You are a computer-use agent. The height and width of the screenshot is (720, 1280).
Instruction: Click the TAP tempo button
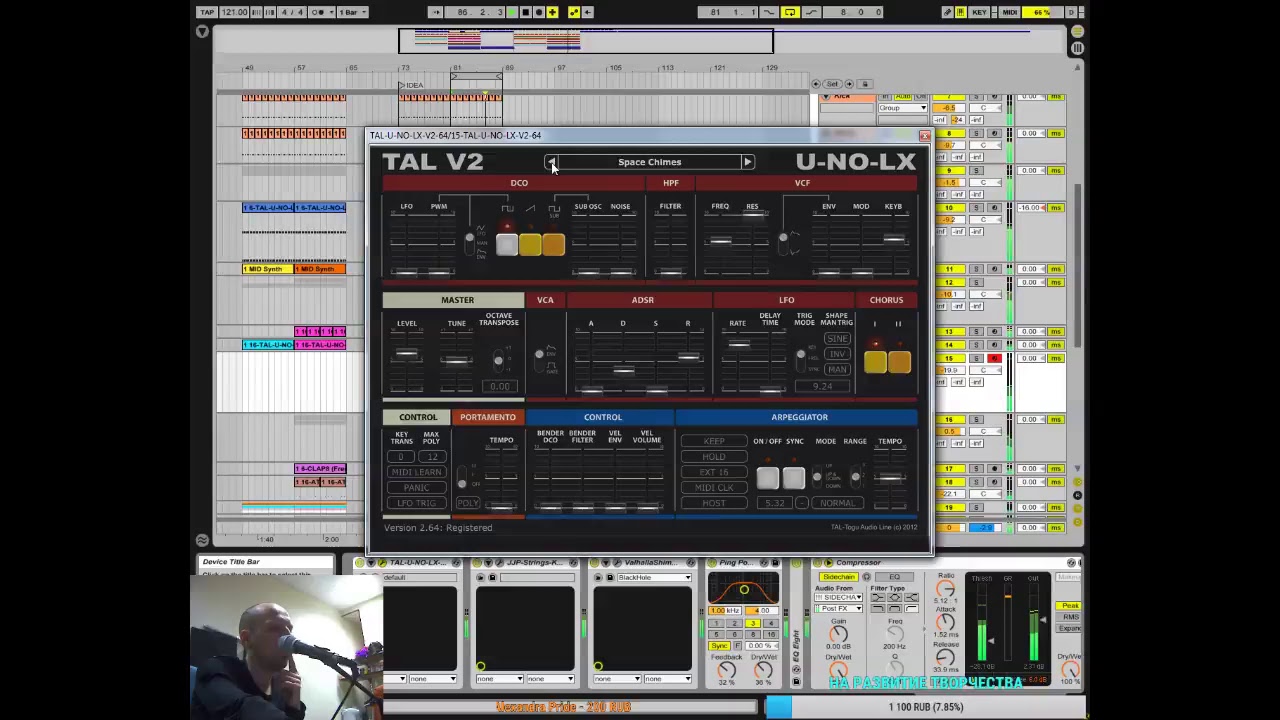[x=207, y=12]
